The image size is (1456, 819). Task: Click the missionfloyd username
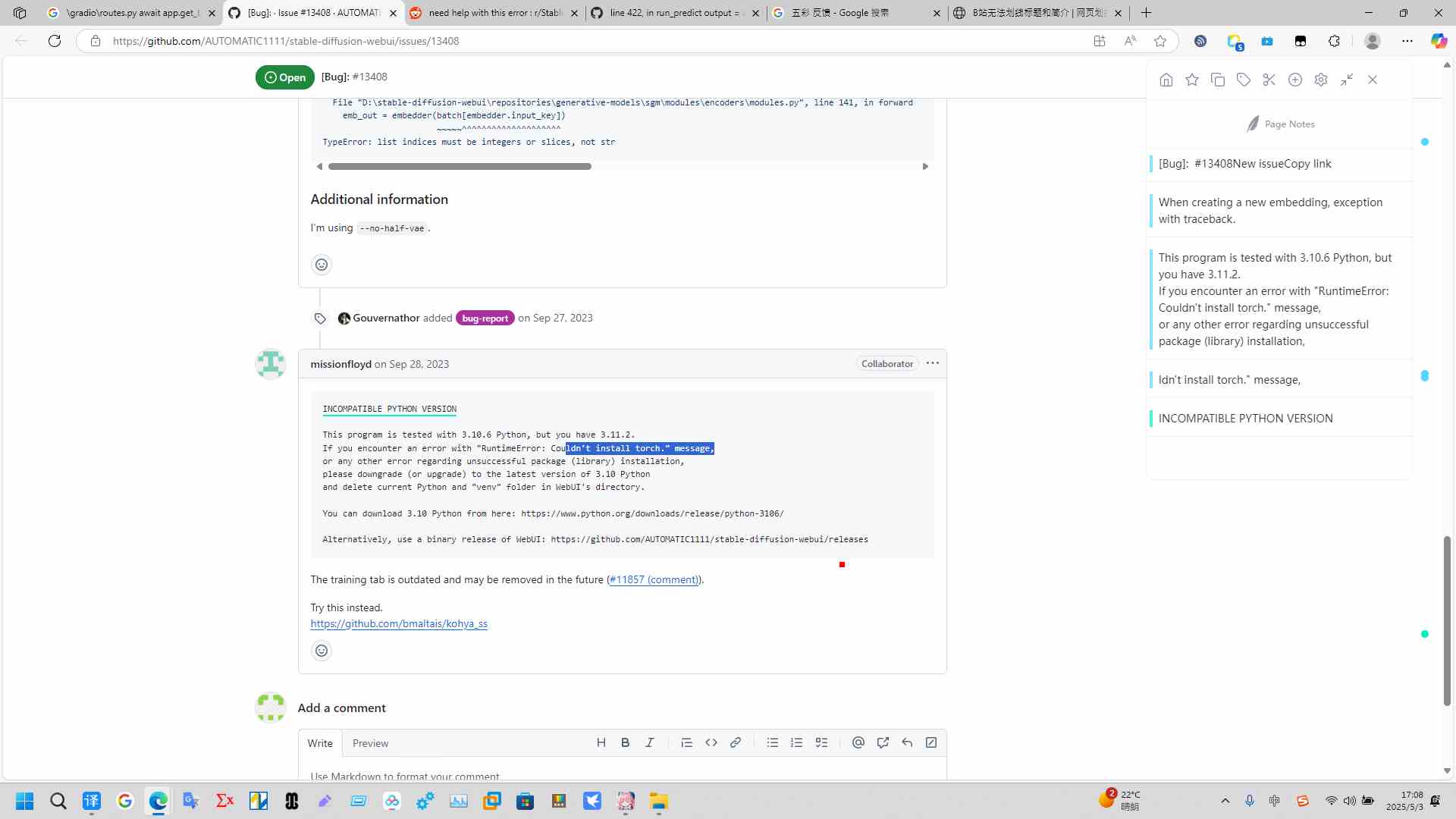pos(340,364)
